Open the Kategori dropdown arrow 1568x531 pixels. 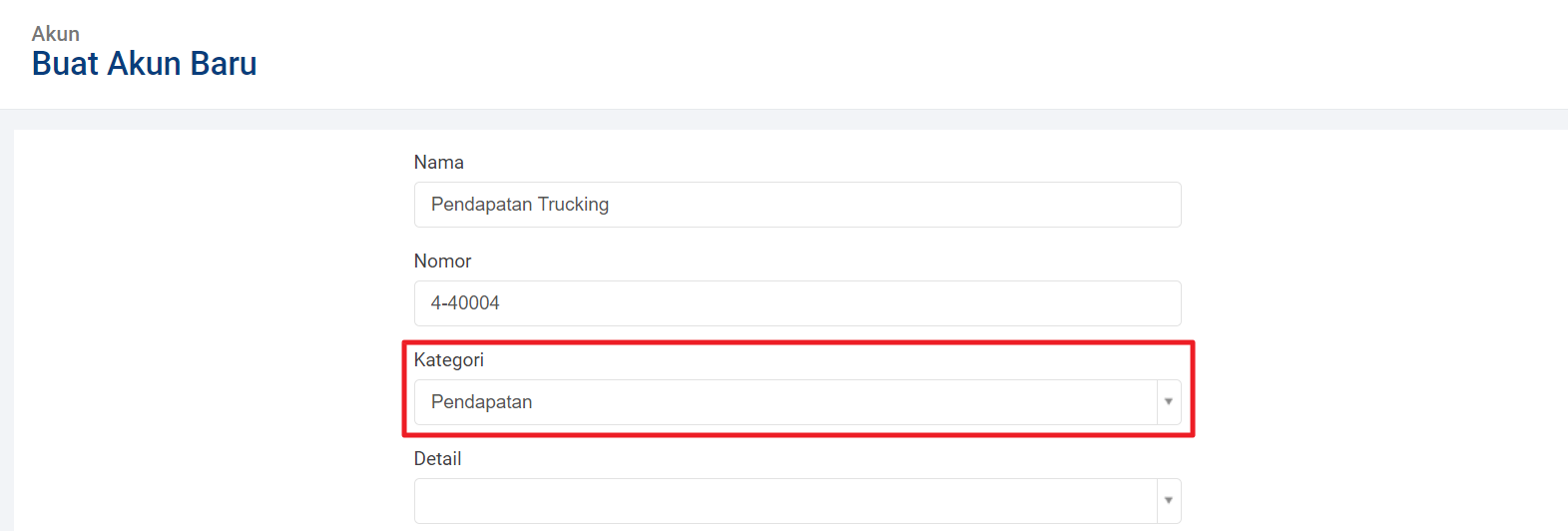click(x=1168, y=402)
